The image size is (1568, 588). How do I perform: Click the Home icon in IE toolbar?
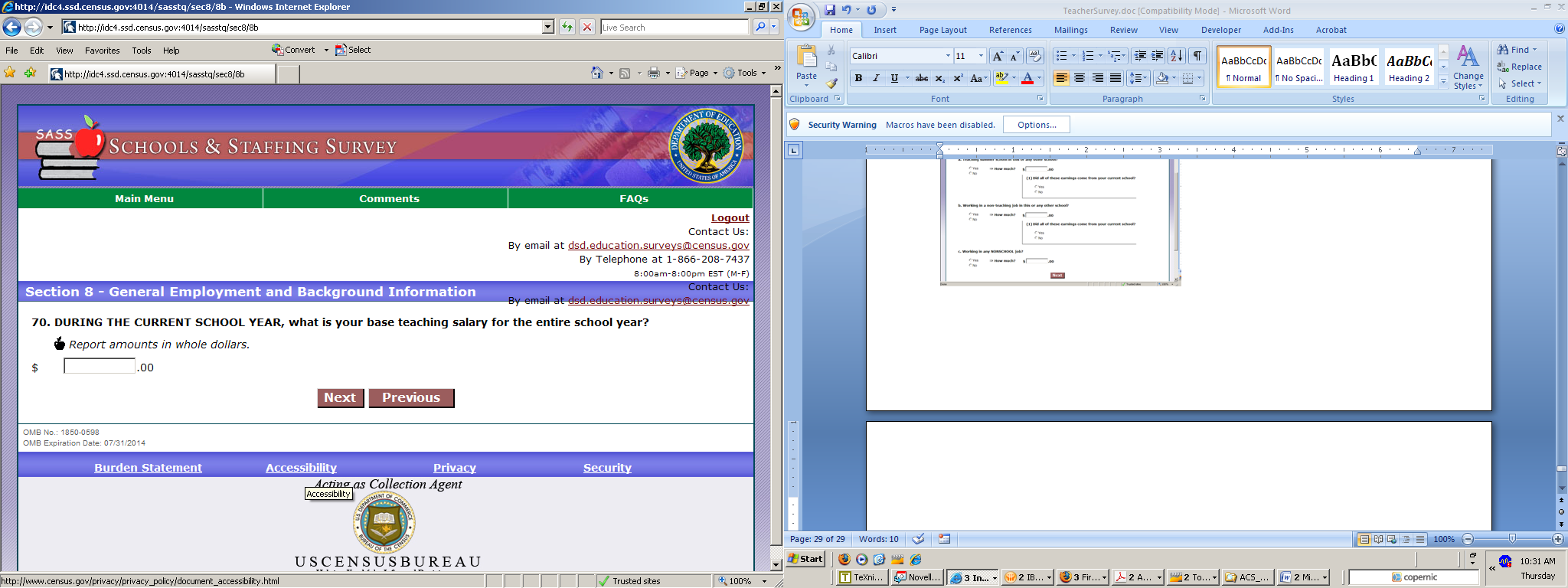click(x=597, y=73)
